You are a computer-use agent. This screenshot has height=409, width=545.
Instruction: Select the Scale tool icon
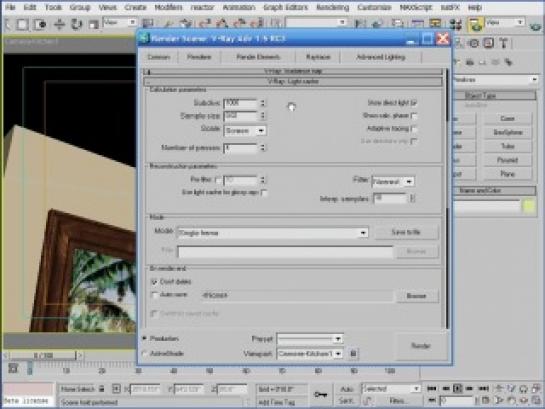click(x=93, y=24)
